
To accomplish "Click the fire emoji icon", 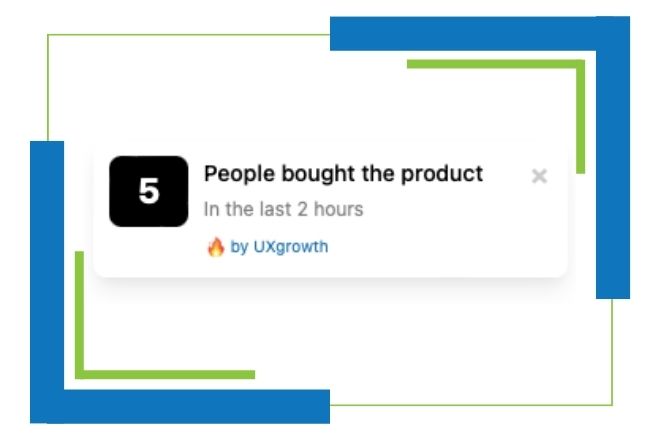I will click(216, 247).
